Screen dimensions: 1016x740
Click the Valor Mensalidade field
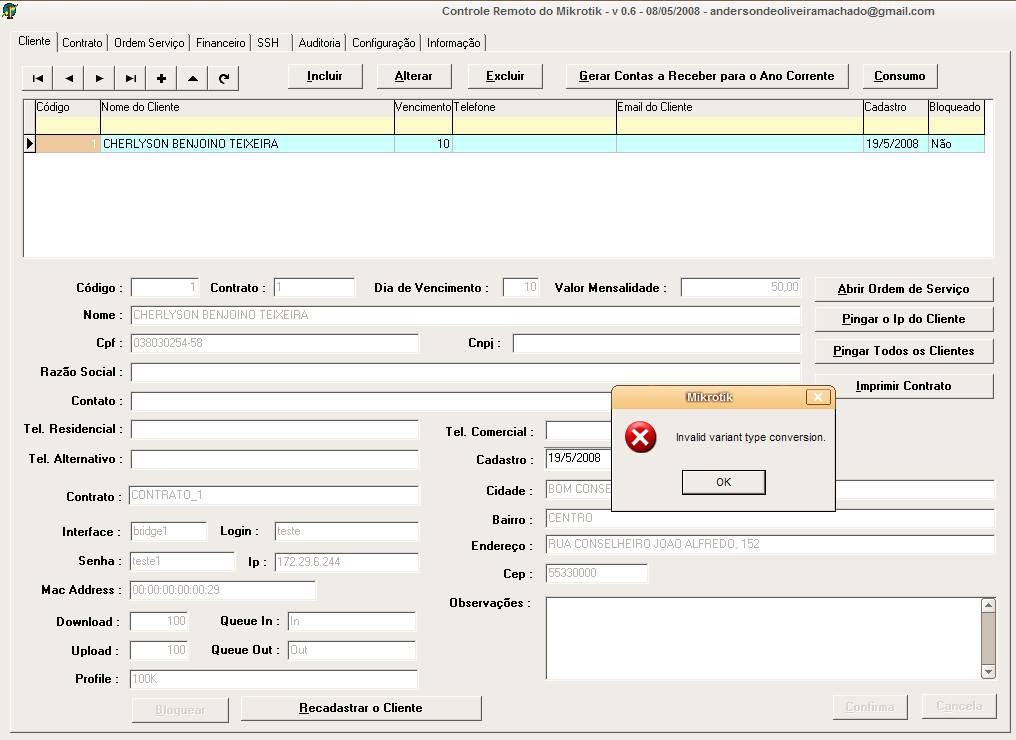(x=741, y=287)
